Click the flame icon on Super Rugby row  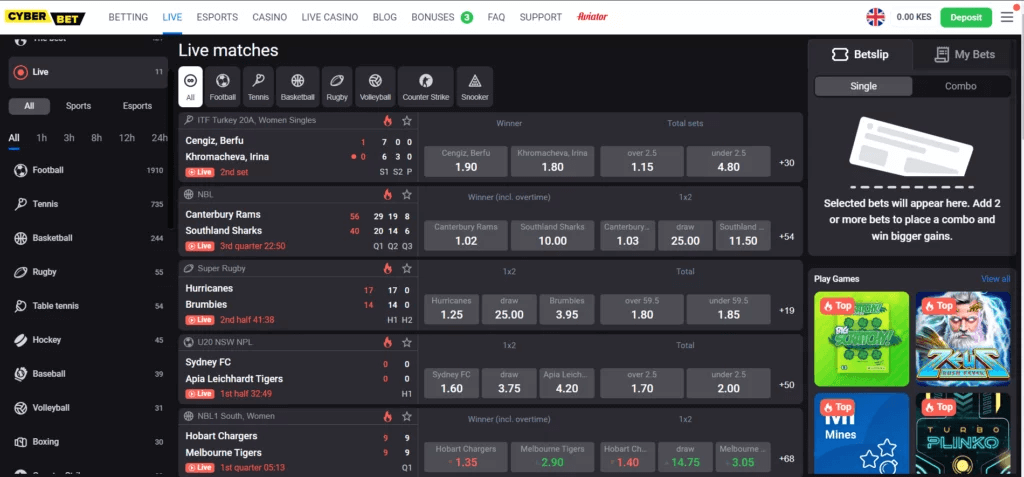tap(388, 269)
